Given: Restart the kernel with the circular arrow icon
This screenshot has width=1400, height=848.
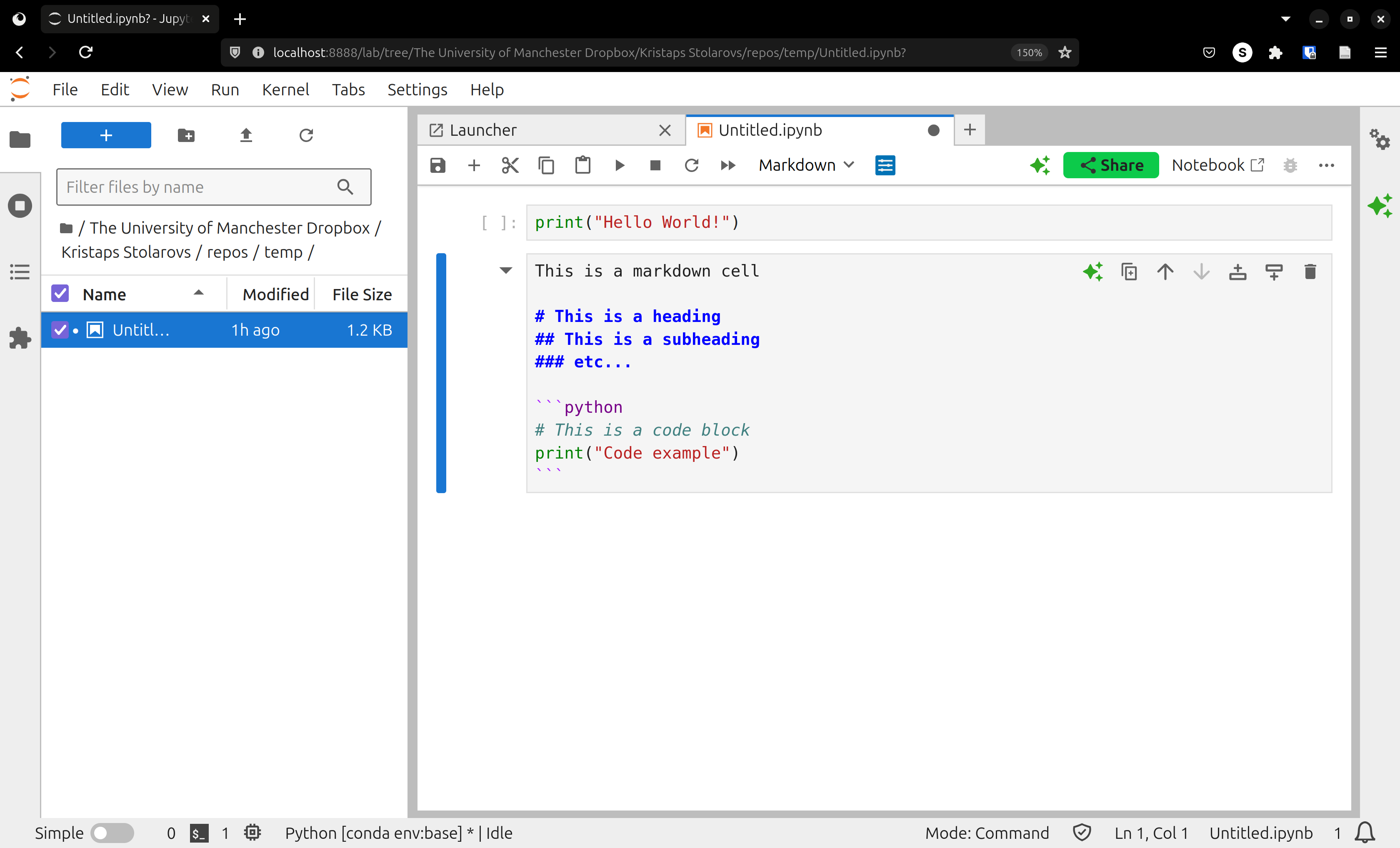Looking at the screenshot, I should tap(692, 165).
